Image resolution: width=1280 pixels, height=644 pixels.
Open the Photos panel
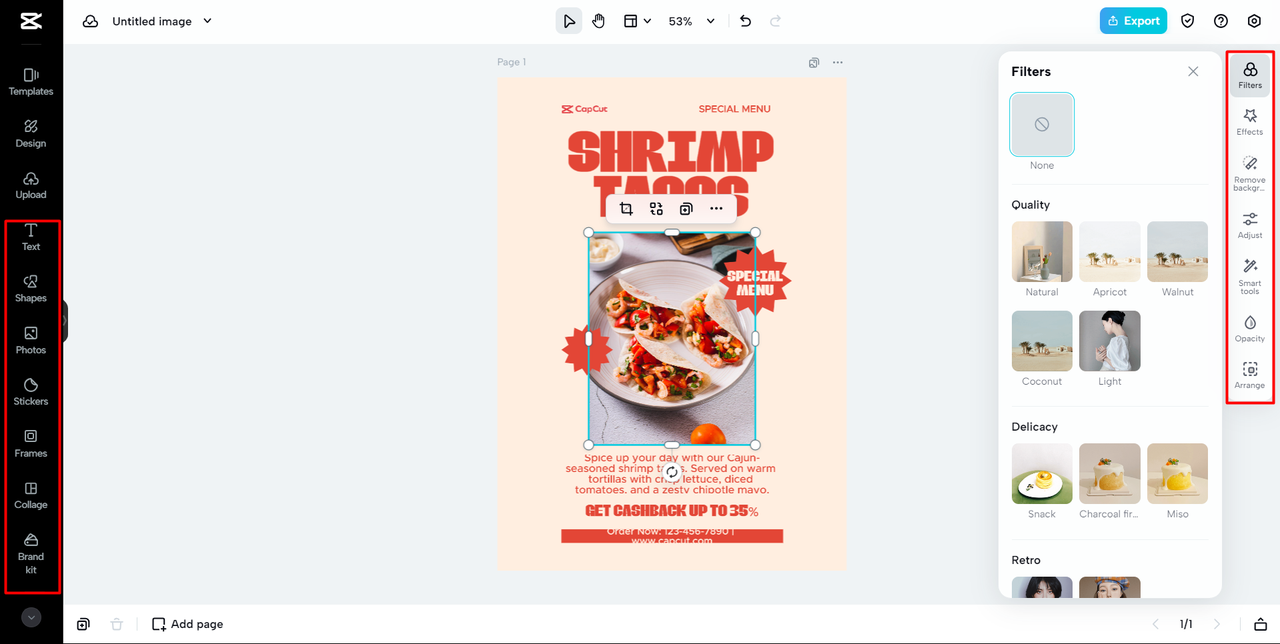click(x=31, y=341)
